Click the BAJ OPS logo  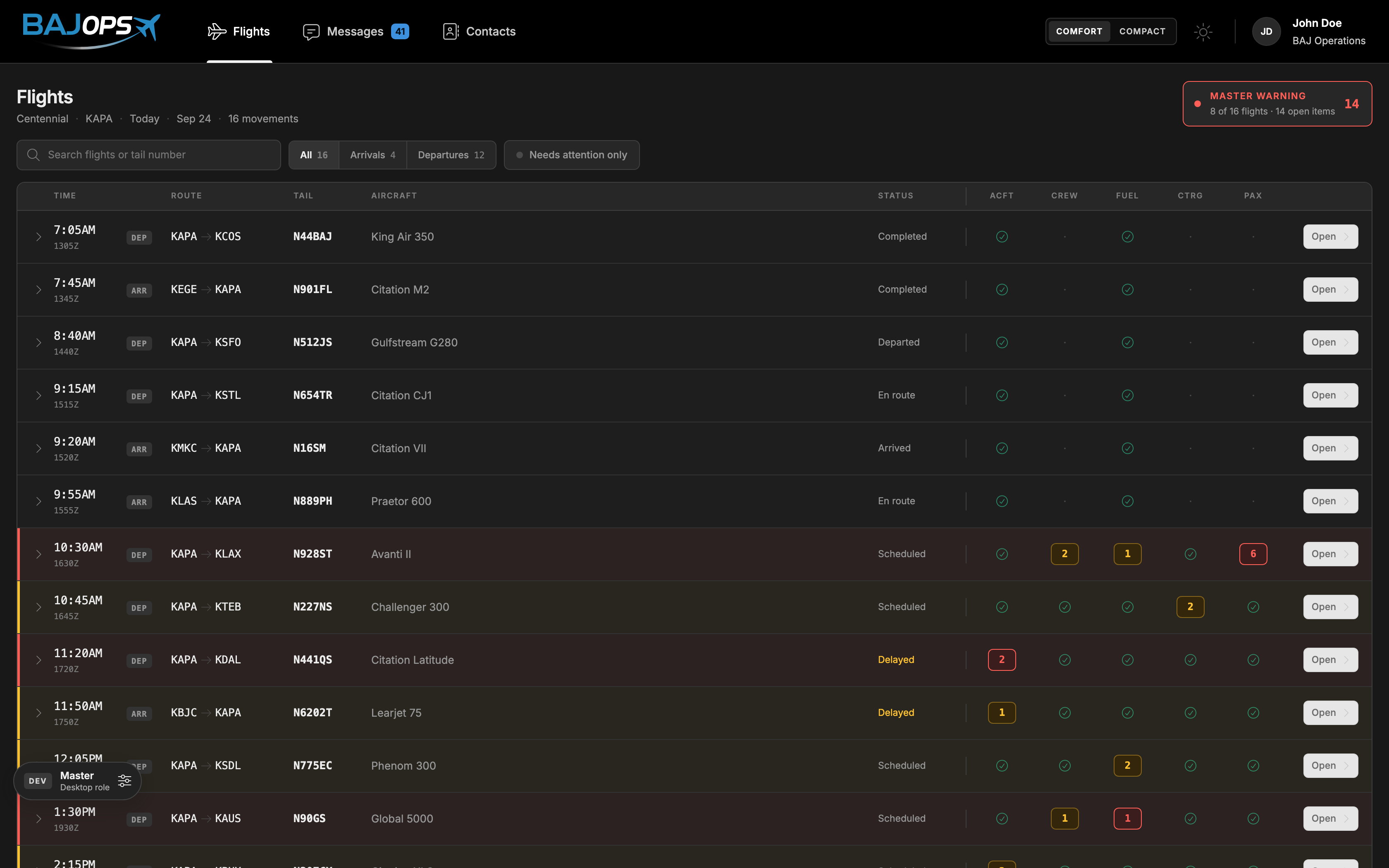[x=91, y=31]
